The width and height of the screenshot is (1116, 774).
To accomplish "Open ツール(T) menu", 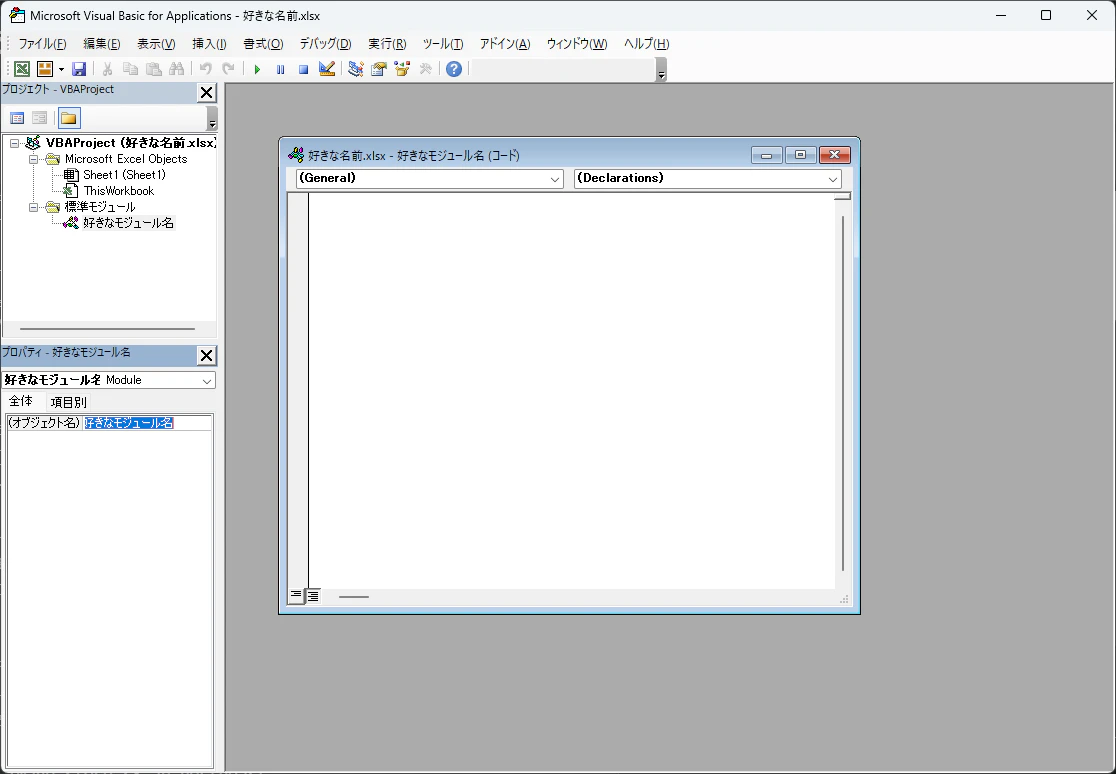I will 443,43.
